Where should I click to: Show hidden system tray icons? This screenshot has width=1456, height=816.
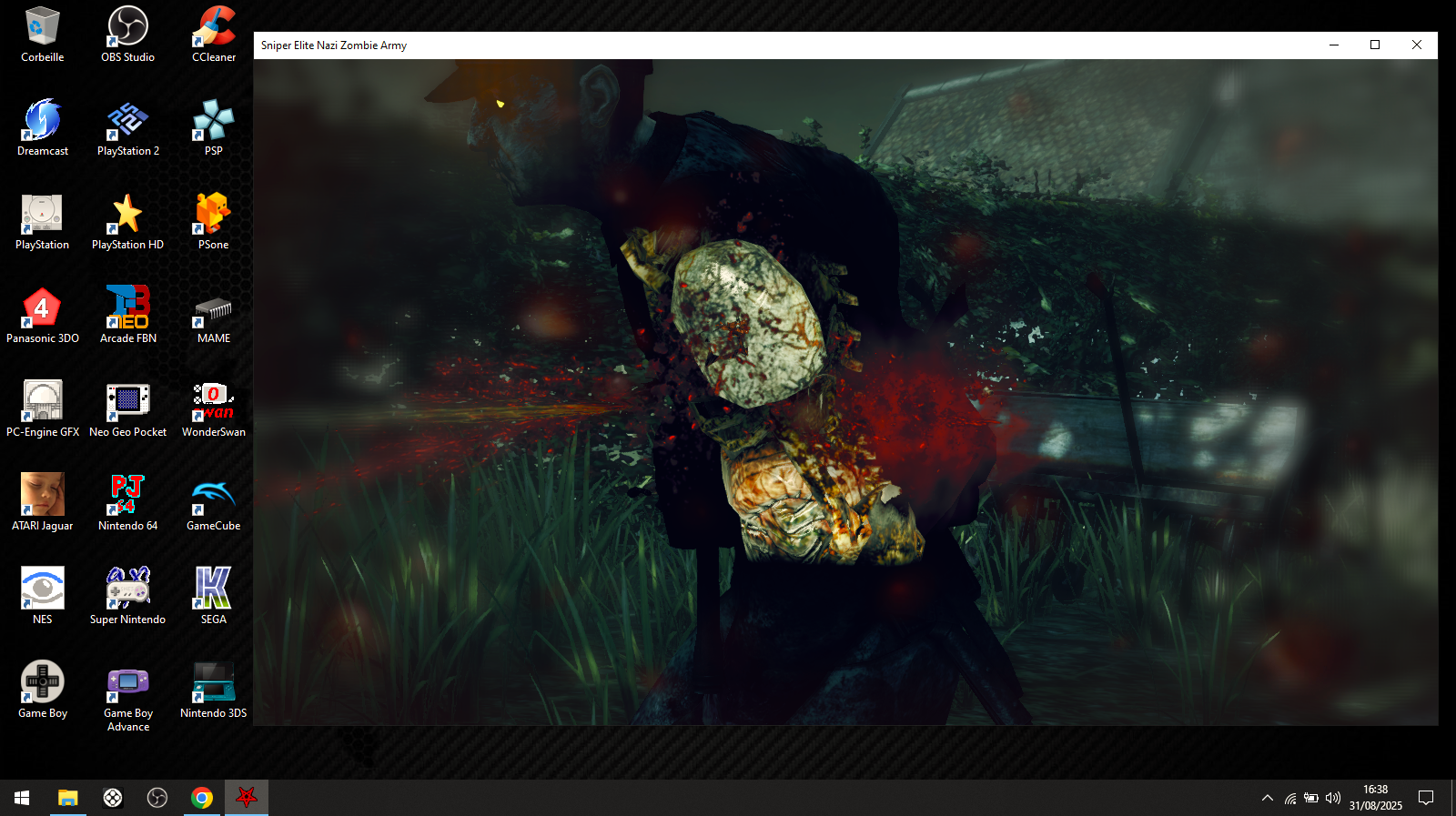(x=1267, y=798)
